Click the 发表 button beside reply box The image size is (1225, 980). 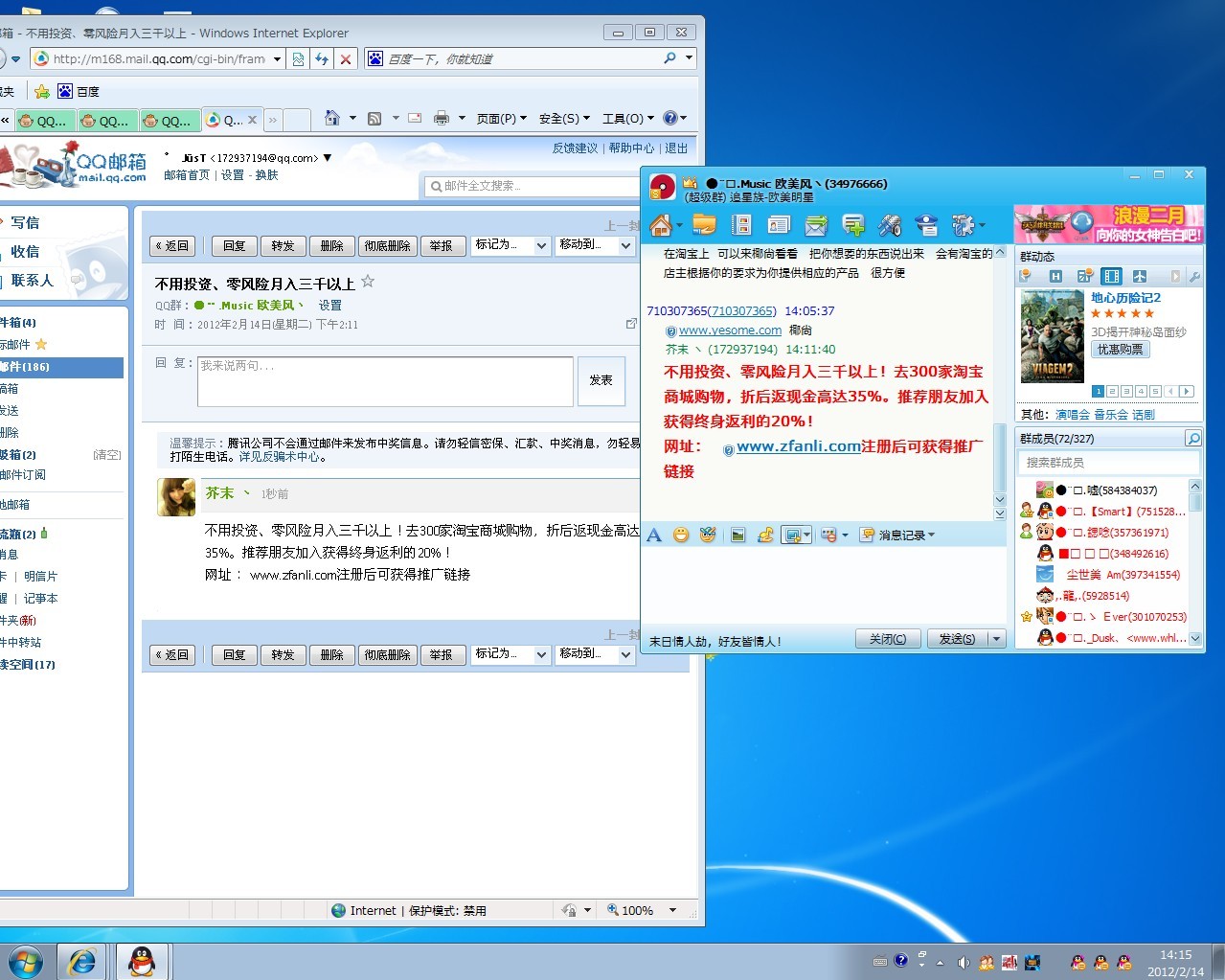pyautogui.click(x=601, y=380)
